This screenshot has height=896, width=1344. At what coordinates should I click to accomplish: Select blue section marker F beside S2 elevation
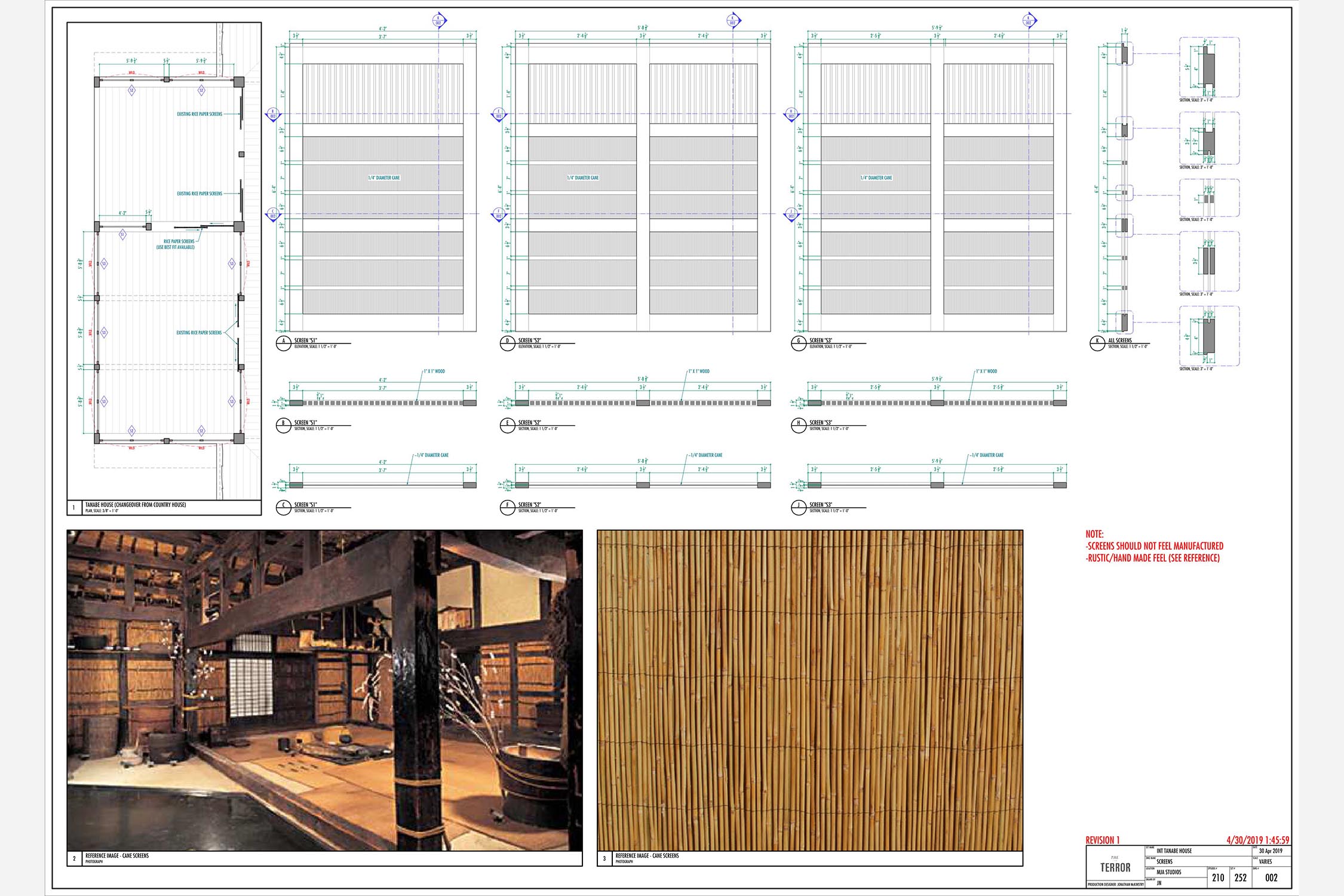499,214
